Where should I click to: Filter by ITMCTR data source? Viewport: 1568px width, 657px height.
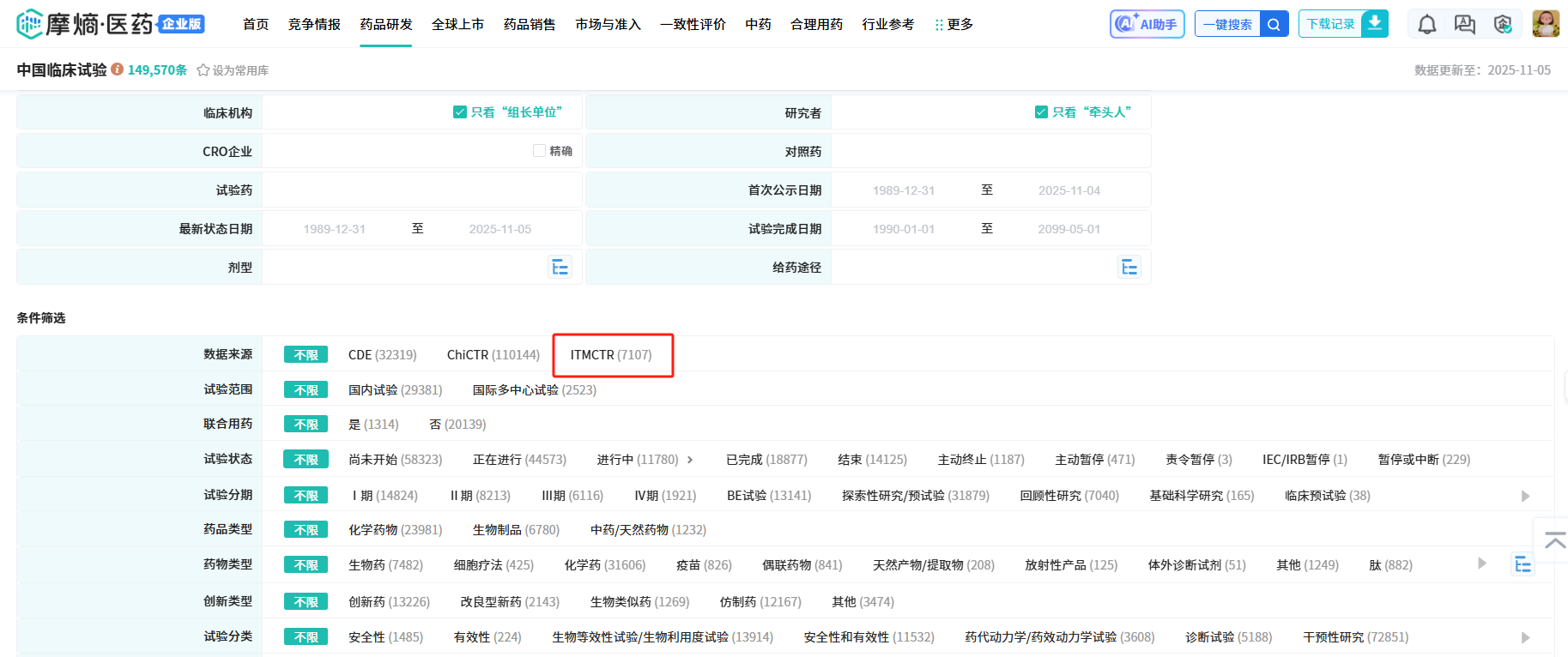pyautogui.click(x=610, y=355)
